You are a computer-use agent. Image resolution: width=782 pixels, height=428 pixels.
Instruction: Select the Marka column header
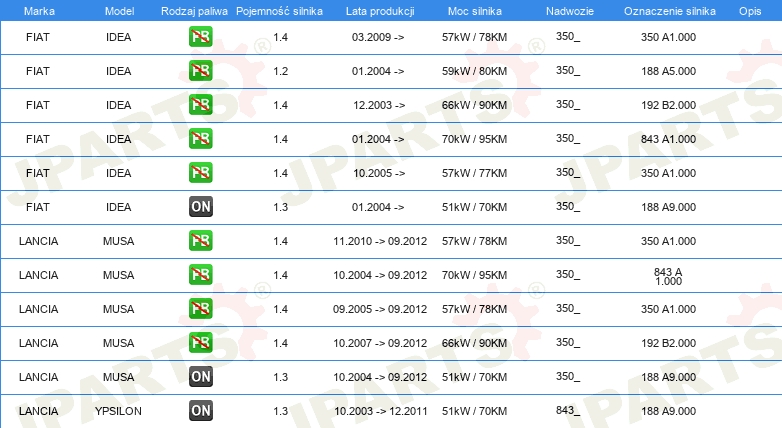39,11
